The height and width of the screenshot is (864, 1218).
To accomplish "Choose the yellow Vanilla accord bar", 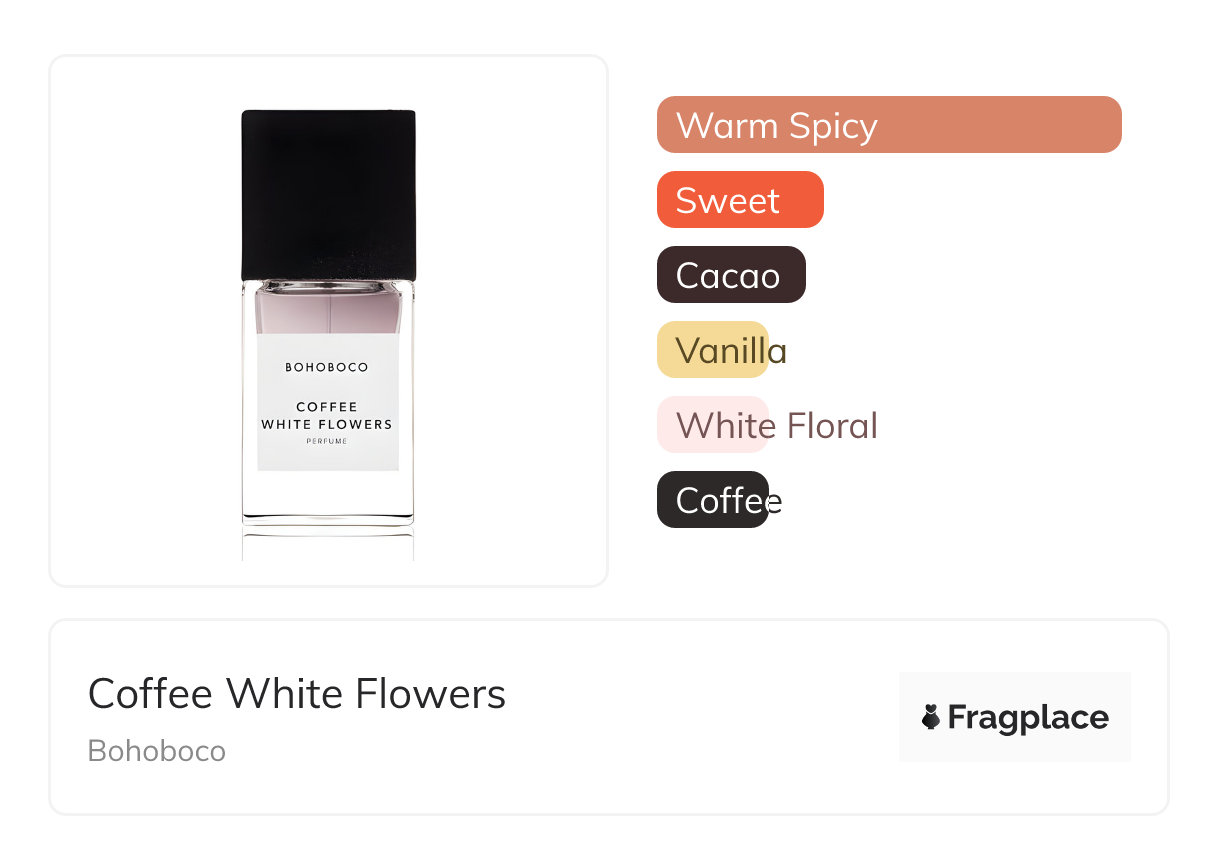I will click(x=712, y=350).
